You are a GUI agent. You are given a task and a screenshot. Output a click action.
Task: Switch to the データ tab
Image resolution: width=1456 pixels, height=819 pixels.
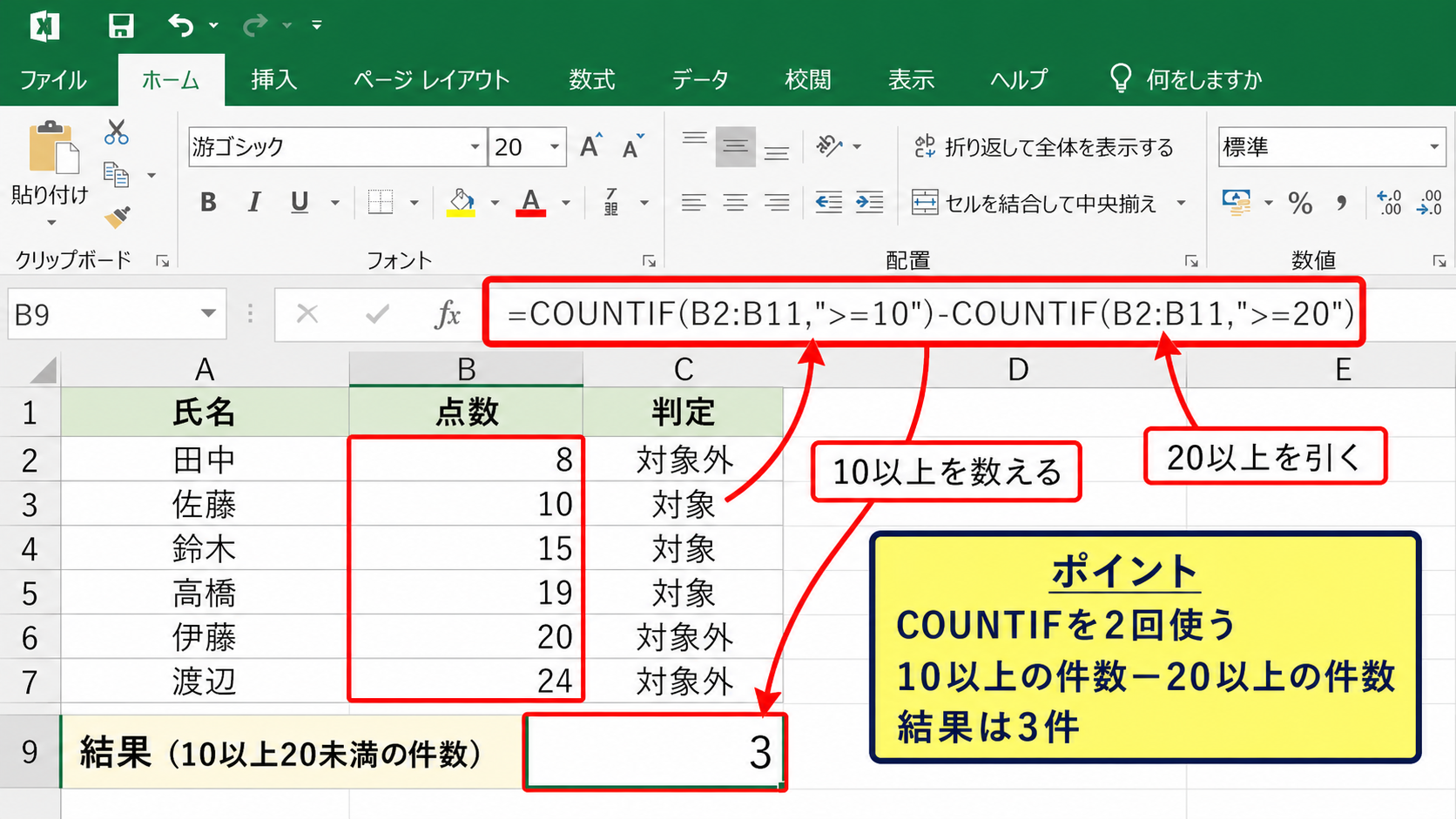(700, 80)
